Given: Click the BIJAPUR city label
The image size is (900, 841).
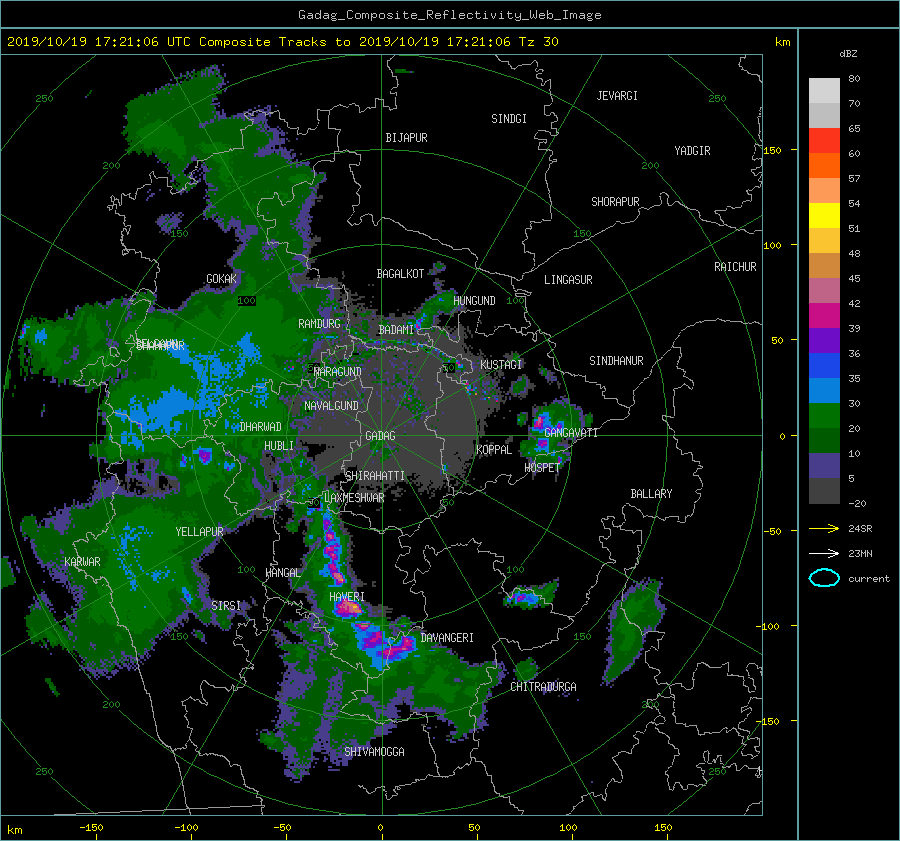Looking at the screenshot, I should pyautogui.click(x=406, y=138).
